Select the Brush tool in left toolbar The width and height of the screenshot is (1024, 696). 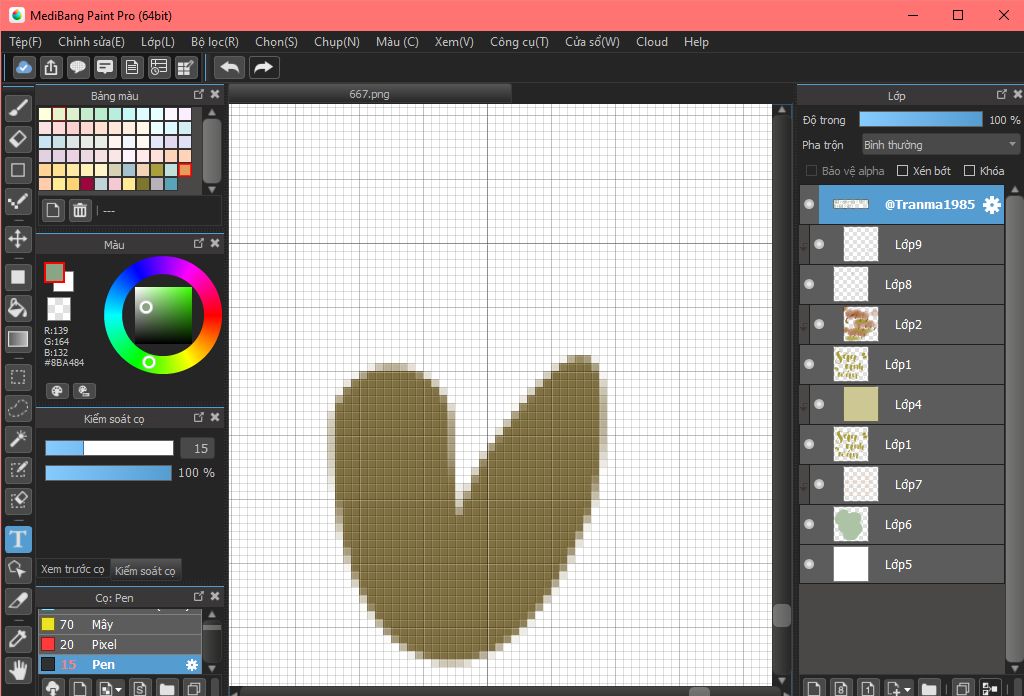[x=18, y=108]
